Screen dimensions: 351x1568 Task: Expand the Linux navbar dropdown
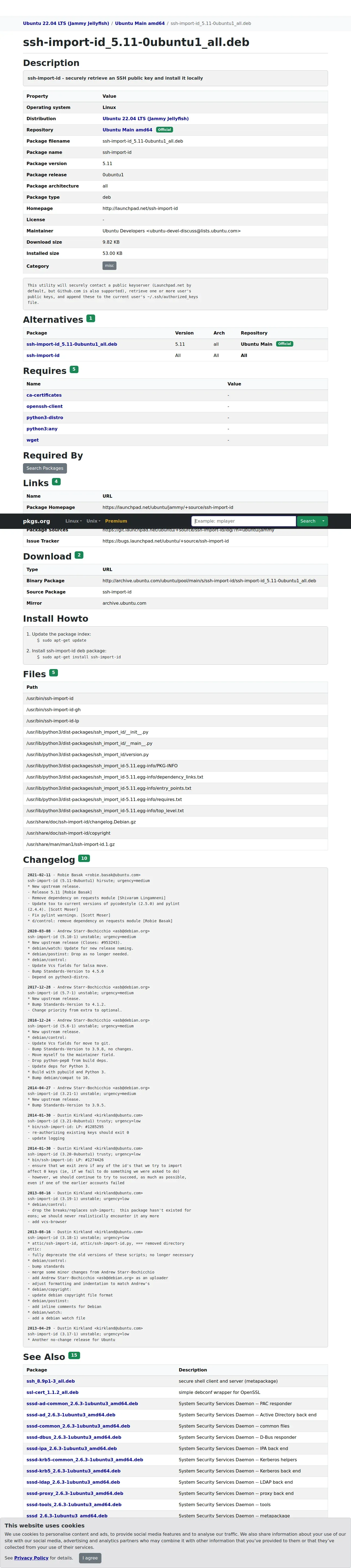[x=74, y=521]
